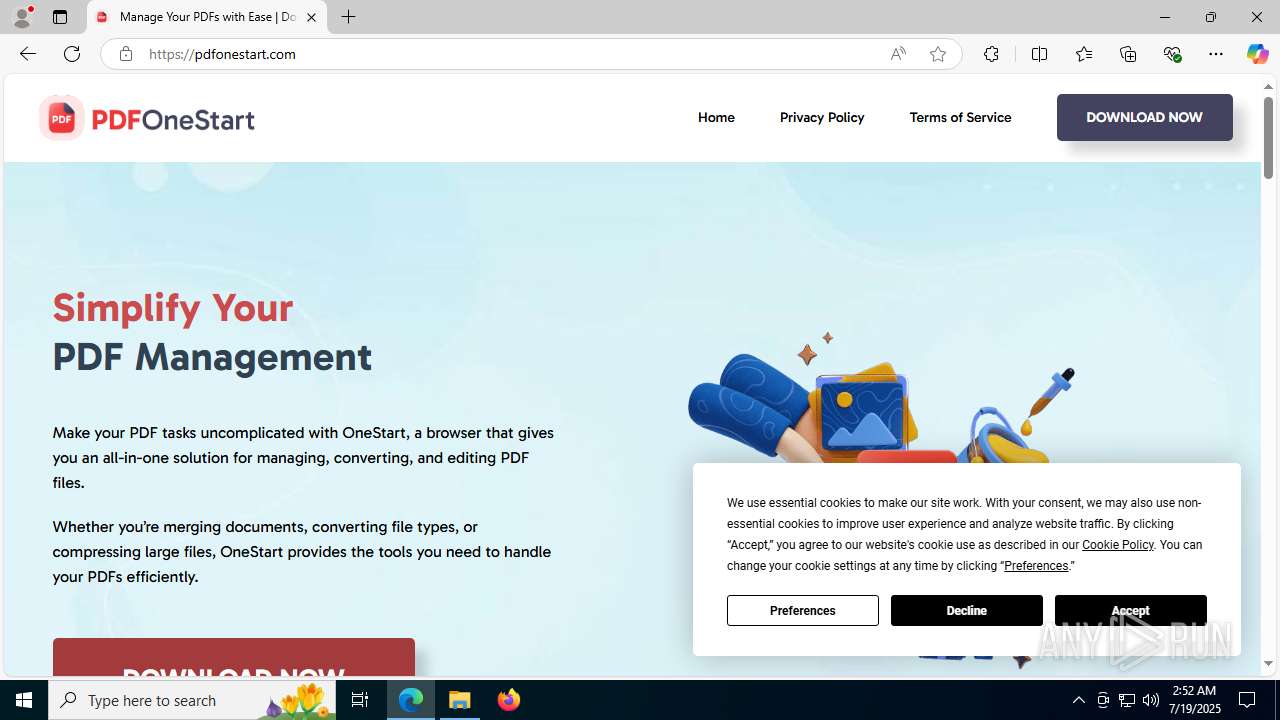Open the Edge profile icon
Viewport: 1280px width, 720px height.
[x=22, y=17]
